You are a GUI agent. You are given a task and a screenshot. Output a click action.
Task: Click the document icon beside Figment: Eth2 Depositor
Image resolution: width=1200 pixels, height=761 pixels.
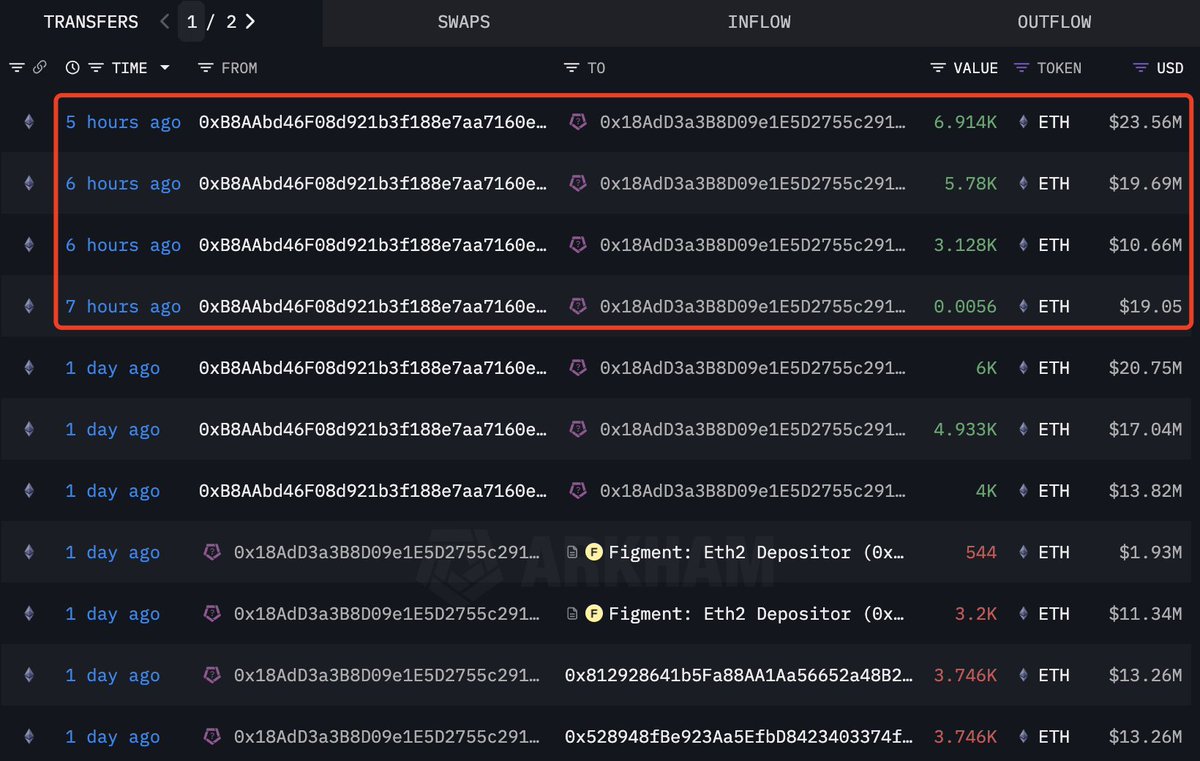click(x=573, y=552)
